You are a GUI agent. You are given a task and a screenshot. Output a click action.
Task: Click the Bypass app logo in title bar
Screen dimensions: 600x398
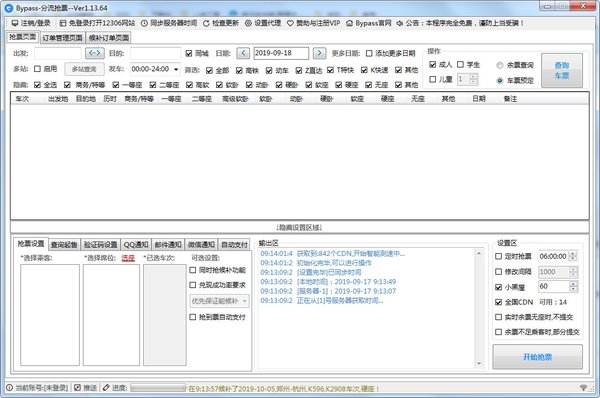(x=9, y=8)
